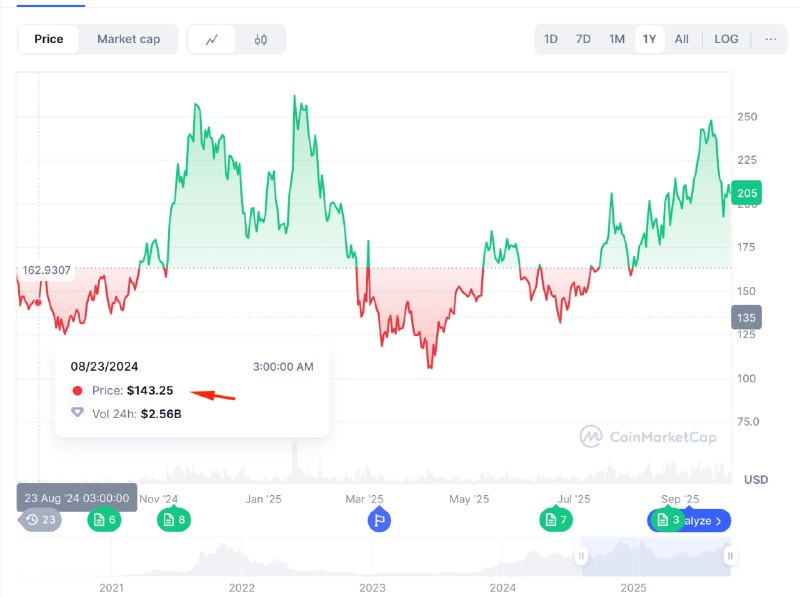Toggle LOG scale on the chart
The image size is (800, 597).
[726, 39]
